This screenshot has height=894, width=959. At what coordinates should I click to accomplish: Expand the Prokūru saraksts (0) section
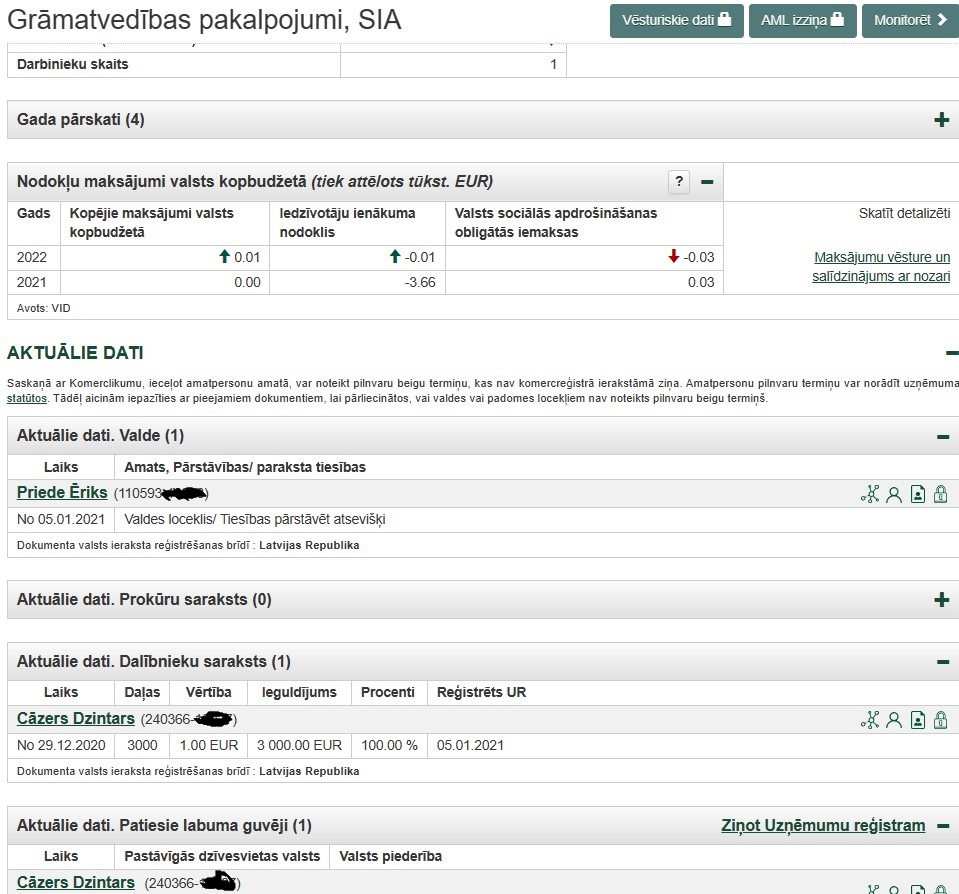[941, 600]
